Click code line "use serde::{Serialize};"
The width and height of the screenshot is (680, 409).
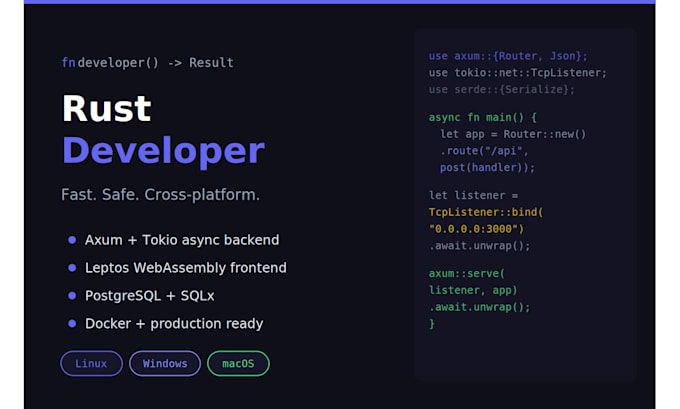pyautogui.click(x=501, y=90)
